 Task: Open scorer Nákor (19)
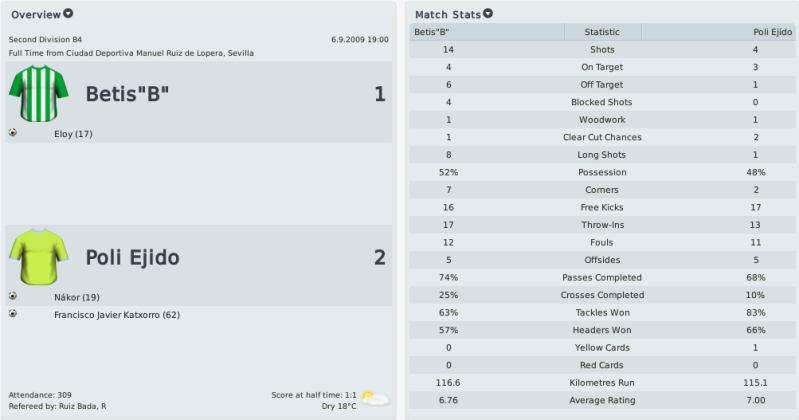[x=77, y=297]
